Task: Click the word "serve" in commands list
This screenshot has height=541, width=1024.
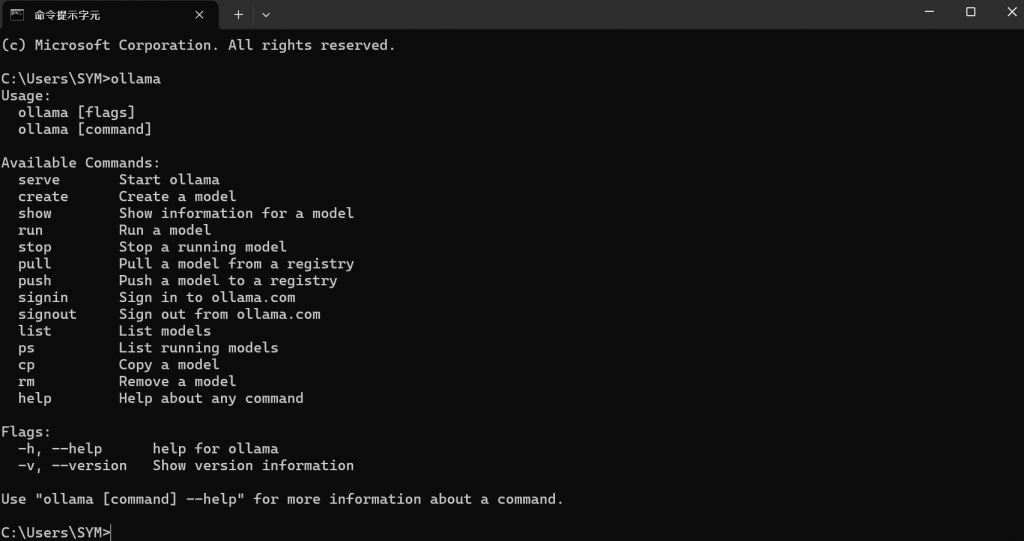Action: [x=39, y=180]
